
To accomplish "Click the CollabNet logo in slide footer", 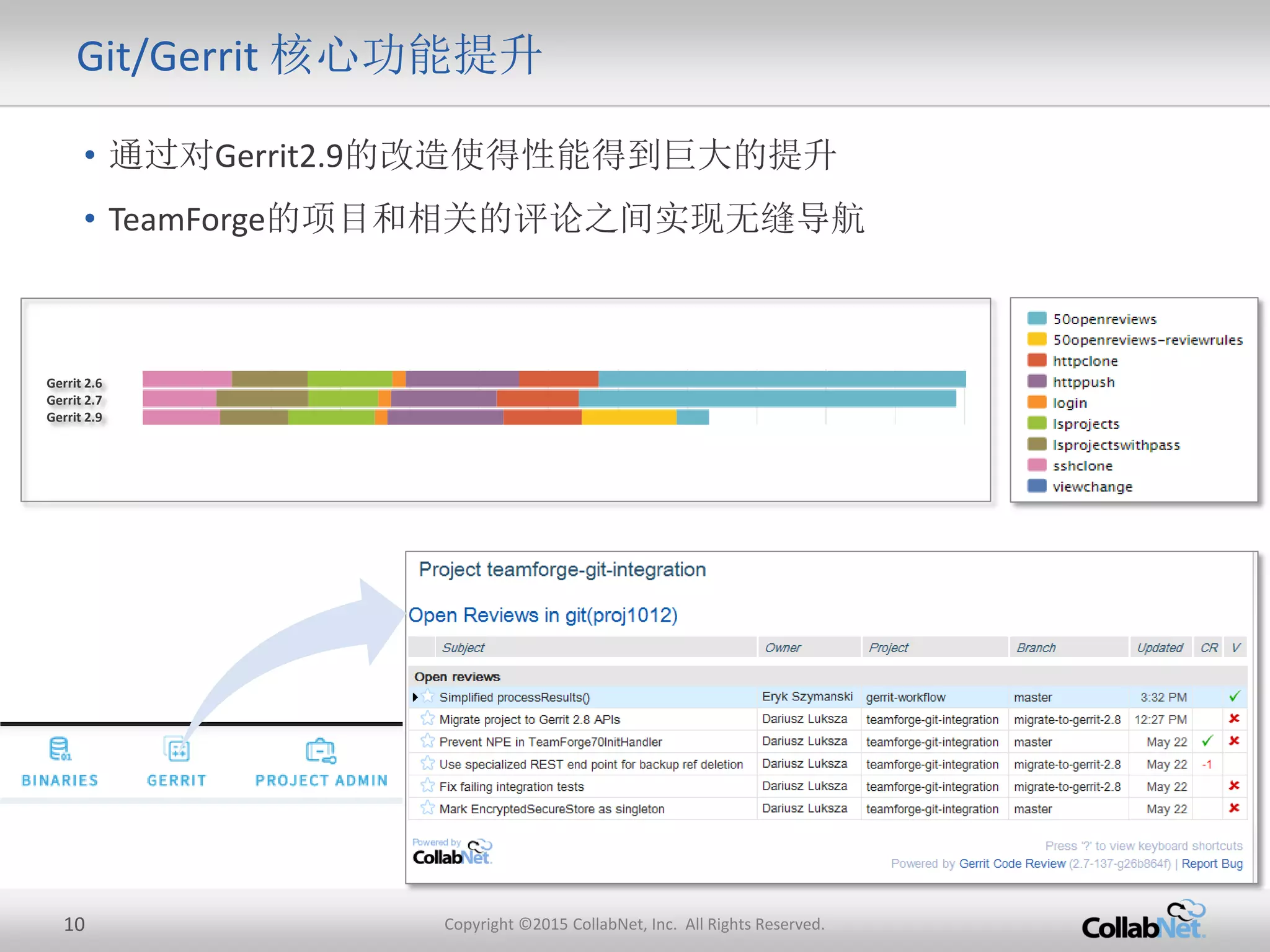I will click(1143, 920).
